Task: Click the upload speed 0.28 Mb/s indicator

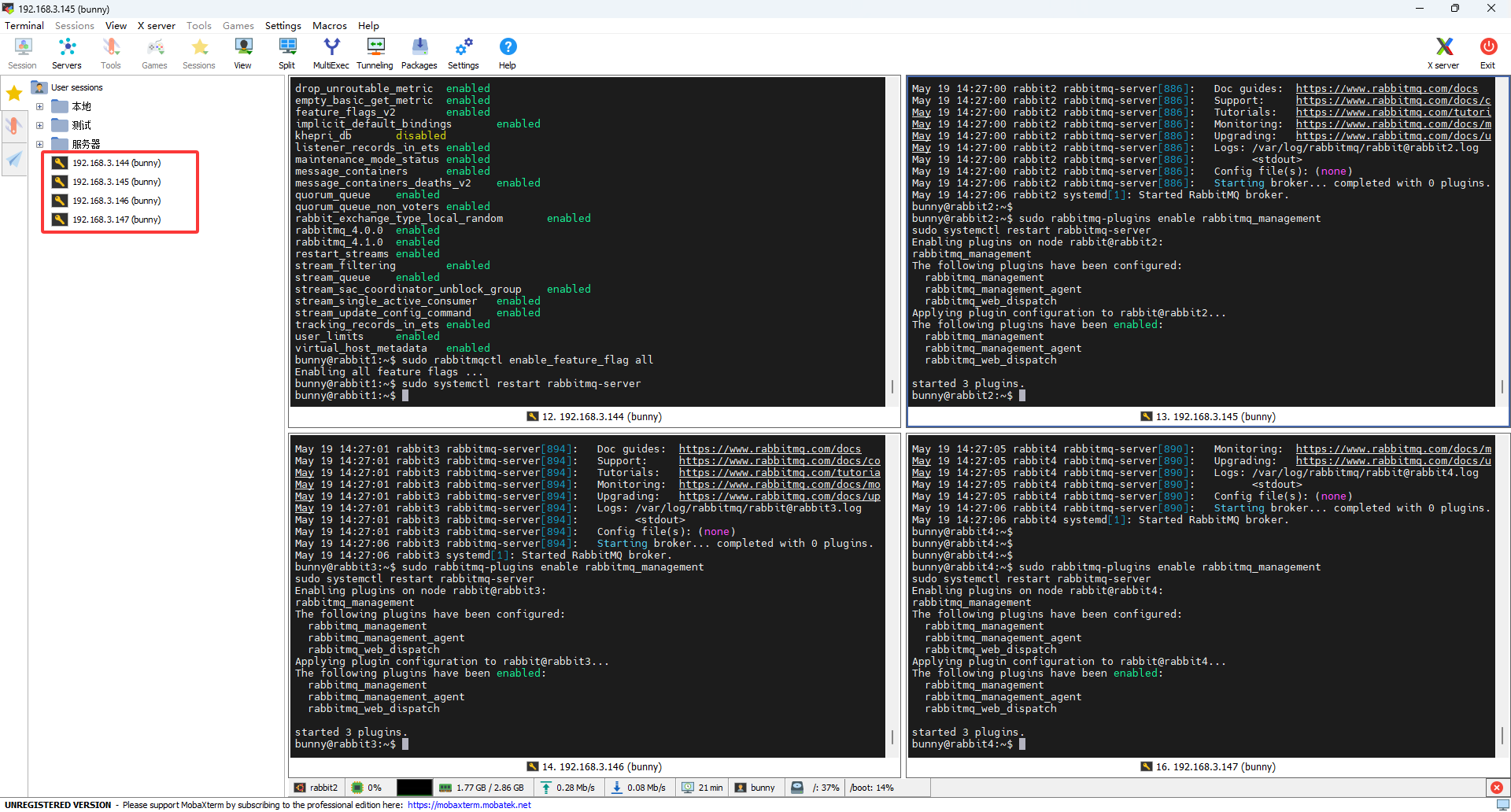Action: click(x=568, y=788)
